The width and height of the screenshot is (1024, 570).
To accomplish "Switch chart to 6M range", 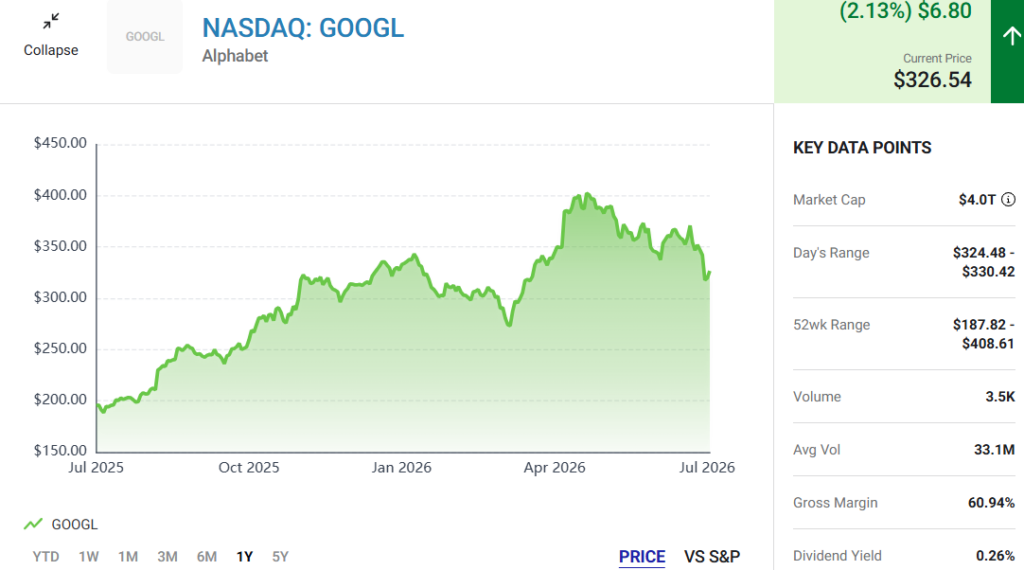I will [207, 557].
